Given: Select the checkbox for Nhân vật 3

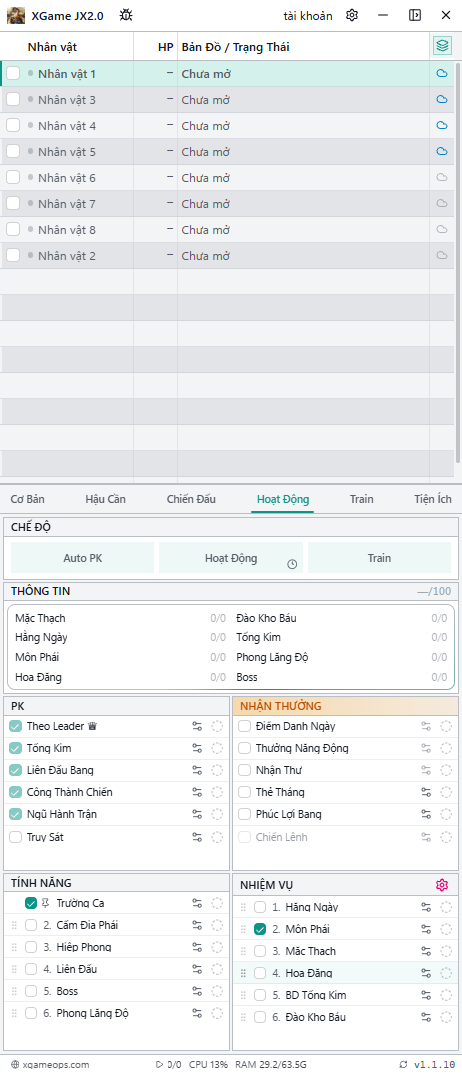Looking at the screenshot, I should (x=13, y=99).
